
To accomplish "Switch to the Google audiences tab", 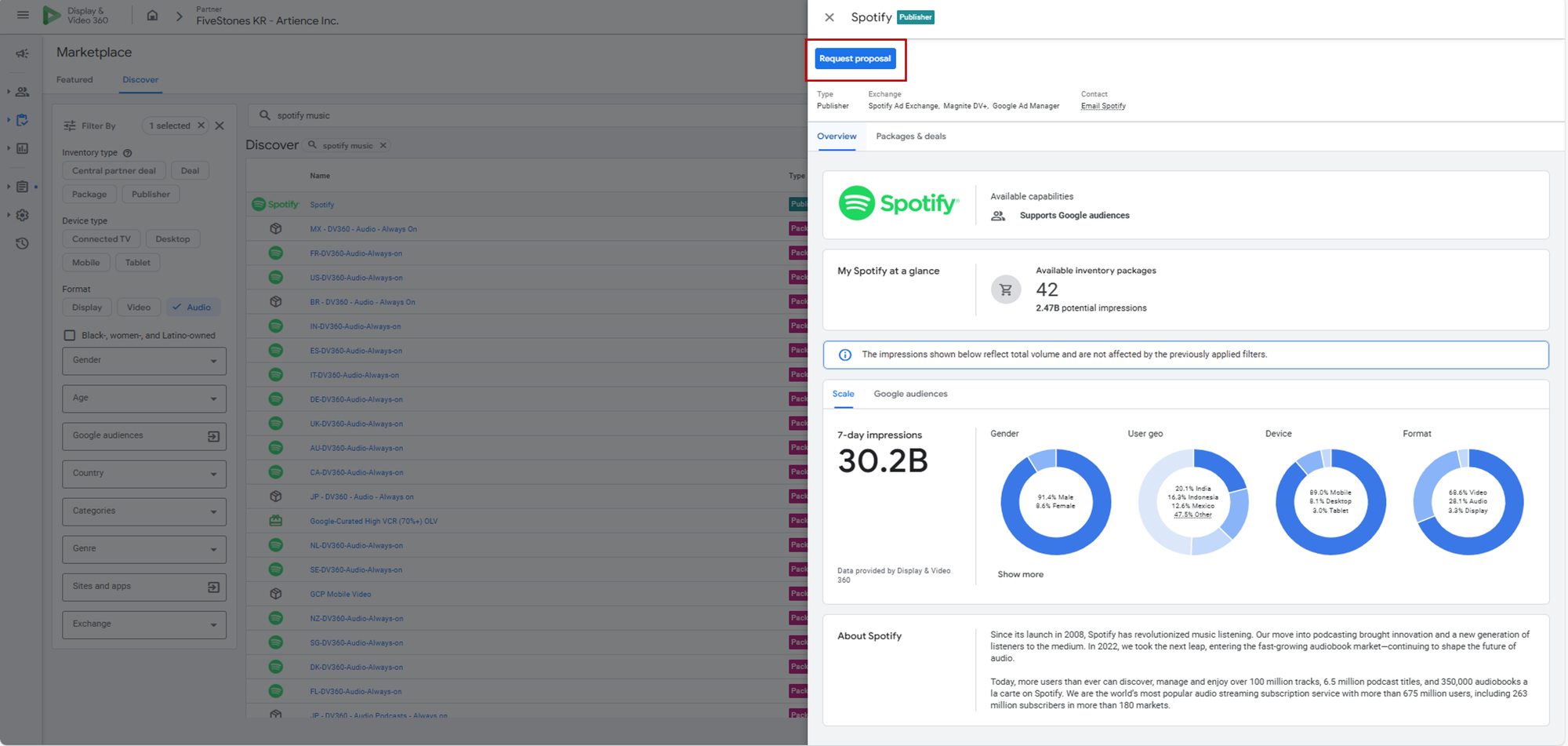I will click(910, 394).
